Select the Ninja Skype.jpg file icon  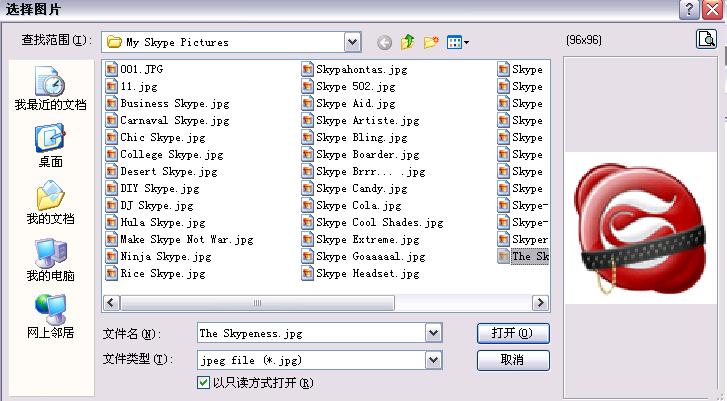[x=111, y=256]
